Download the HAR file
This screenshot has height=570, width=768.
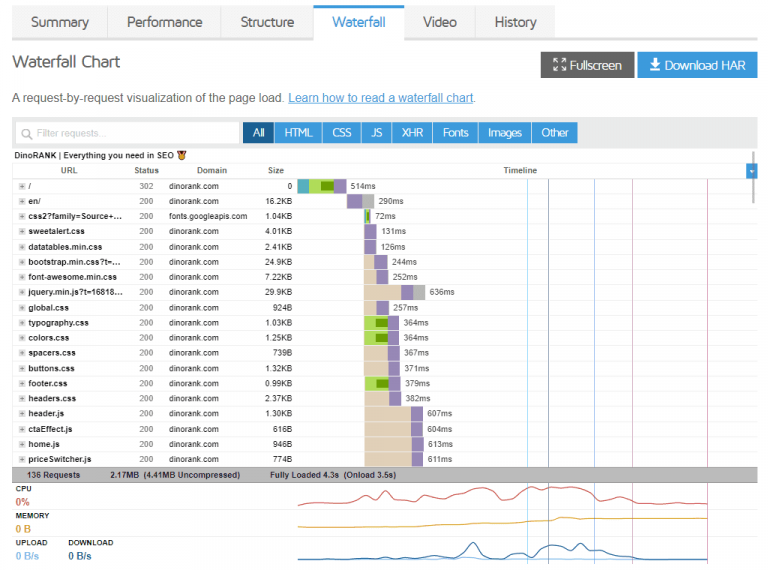click(697, 65)
